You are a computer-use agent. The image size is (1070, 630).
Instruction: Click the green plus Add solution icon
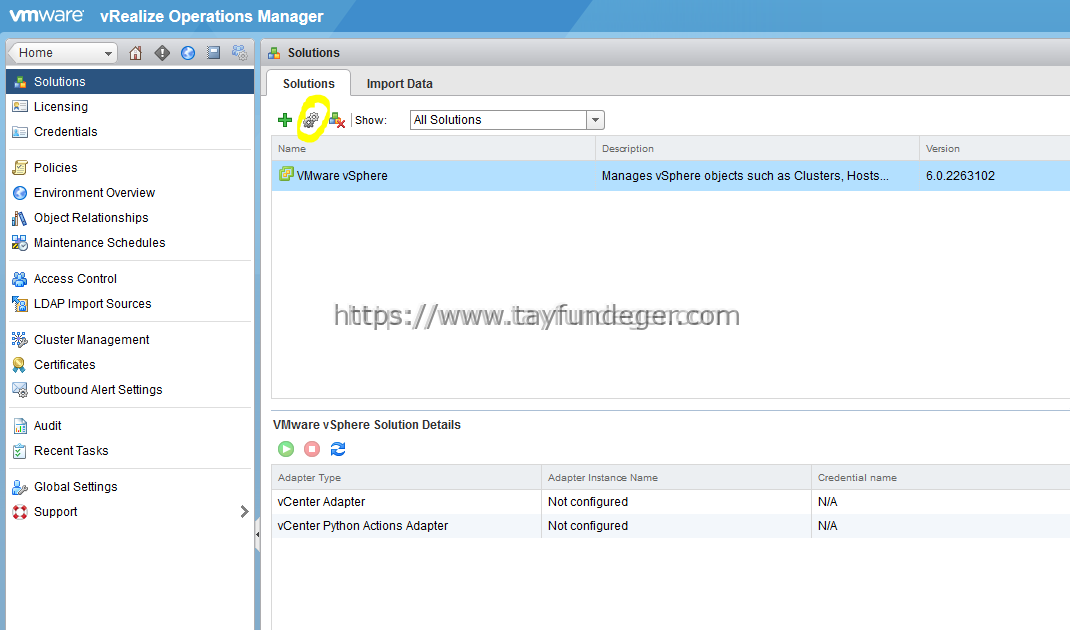coord(285,120)
